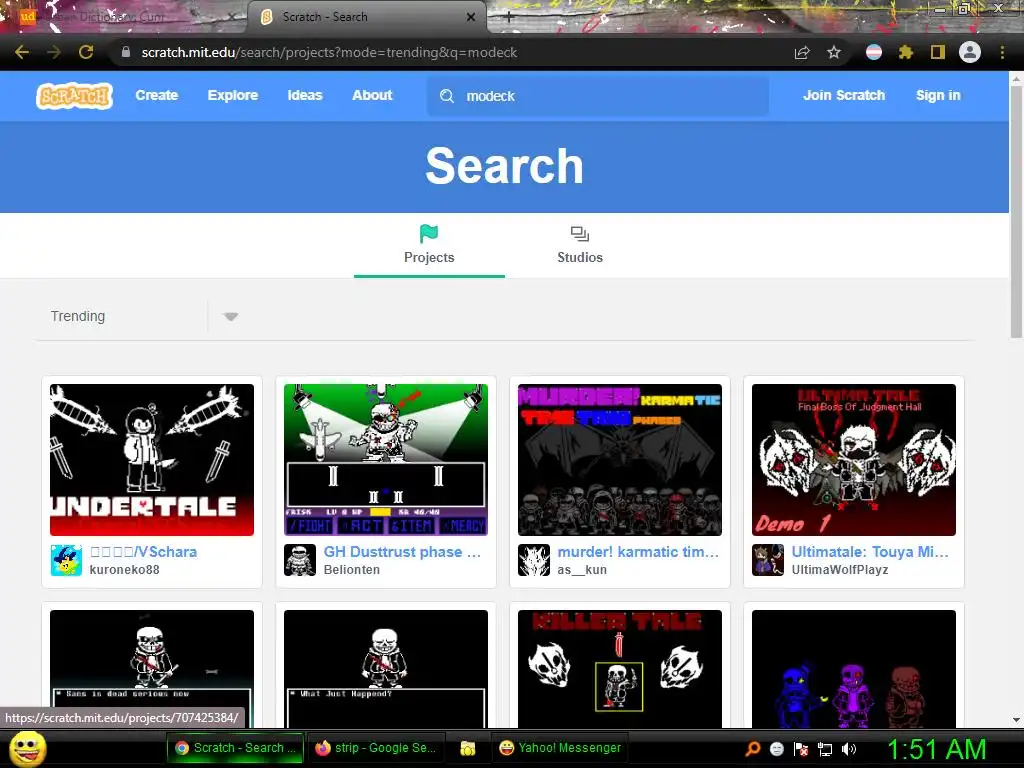Open the Extensions puzzle icon
The image size is (1024, 768).
906,52
